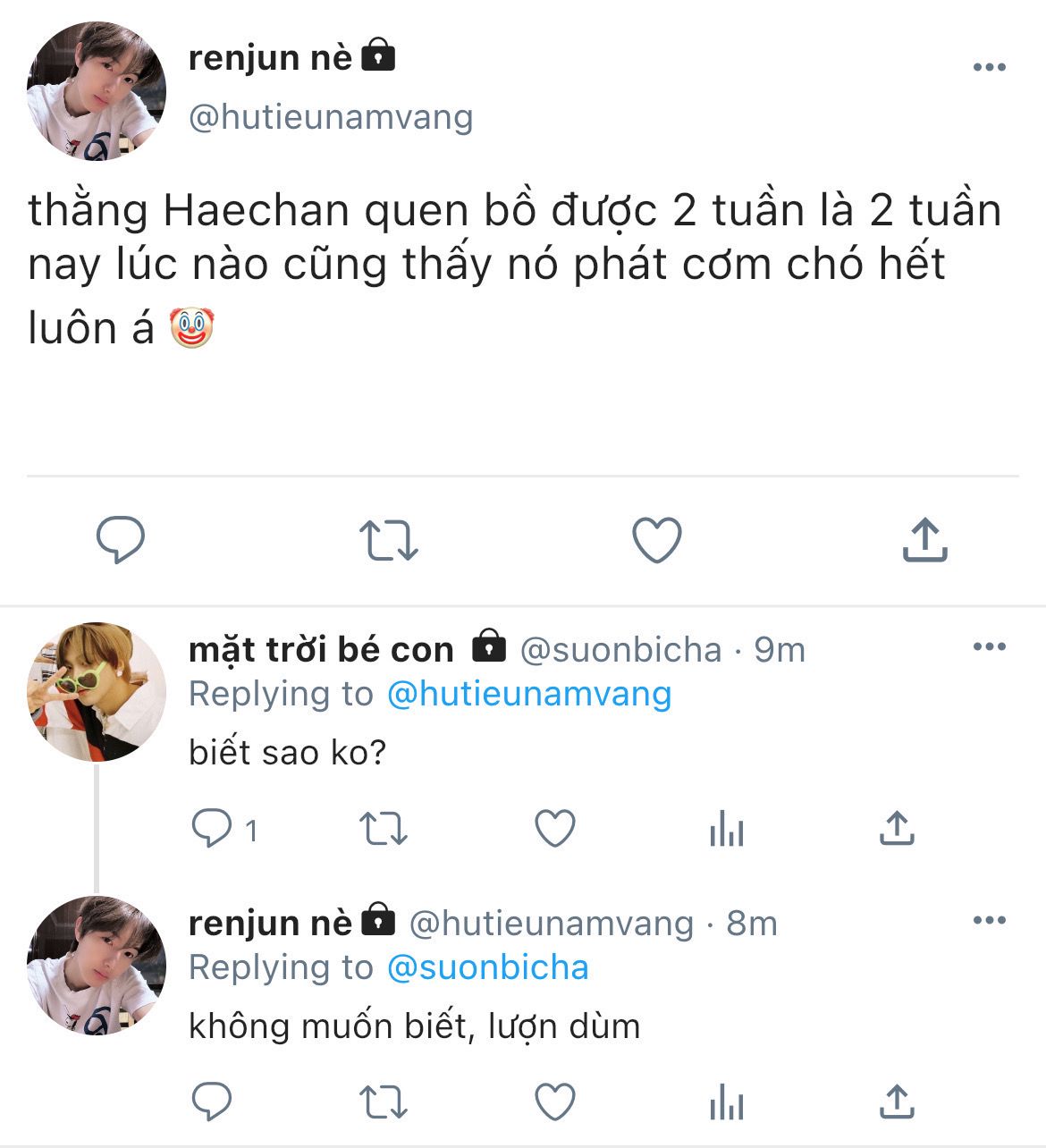Screen dimensions: 1046x1148
Task: Retweet the "không muốn biết, lượn dùm" reply
Action: (x=383, y=1102)
